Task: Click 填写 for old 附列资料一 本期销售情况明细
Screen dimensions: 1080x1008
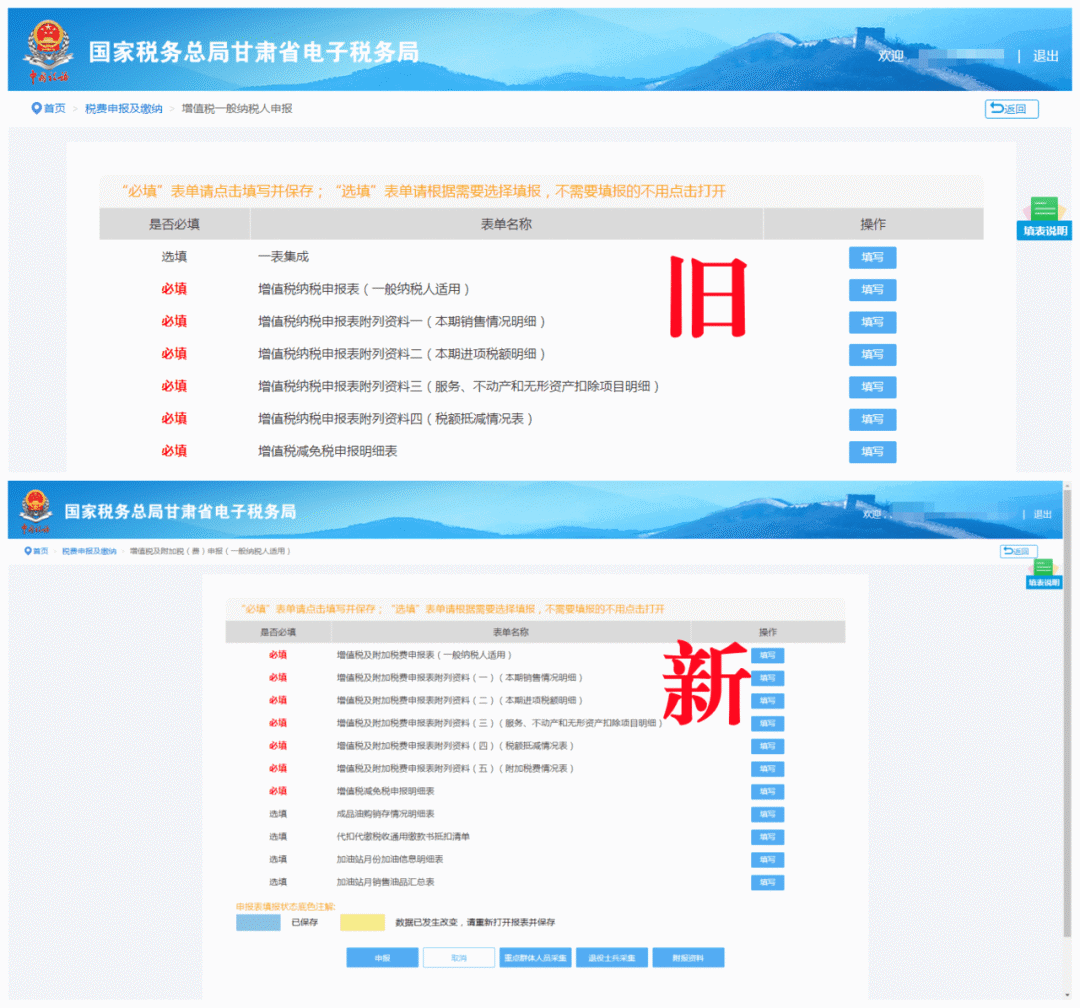Action: tap(872, 322)
